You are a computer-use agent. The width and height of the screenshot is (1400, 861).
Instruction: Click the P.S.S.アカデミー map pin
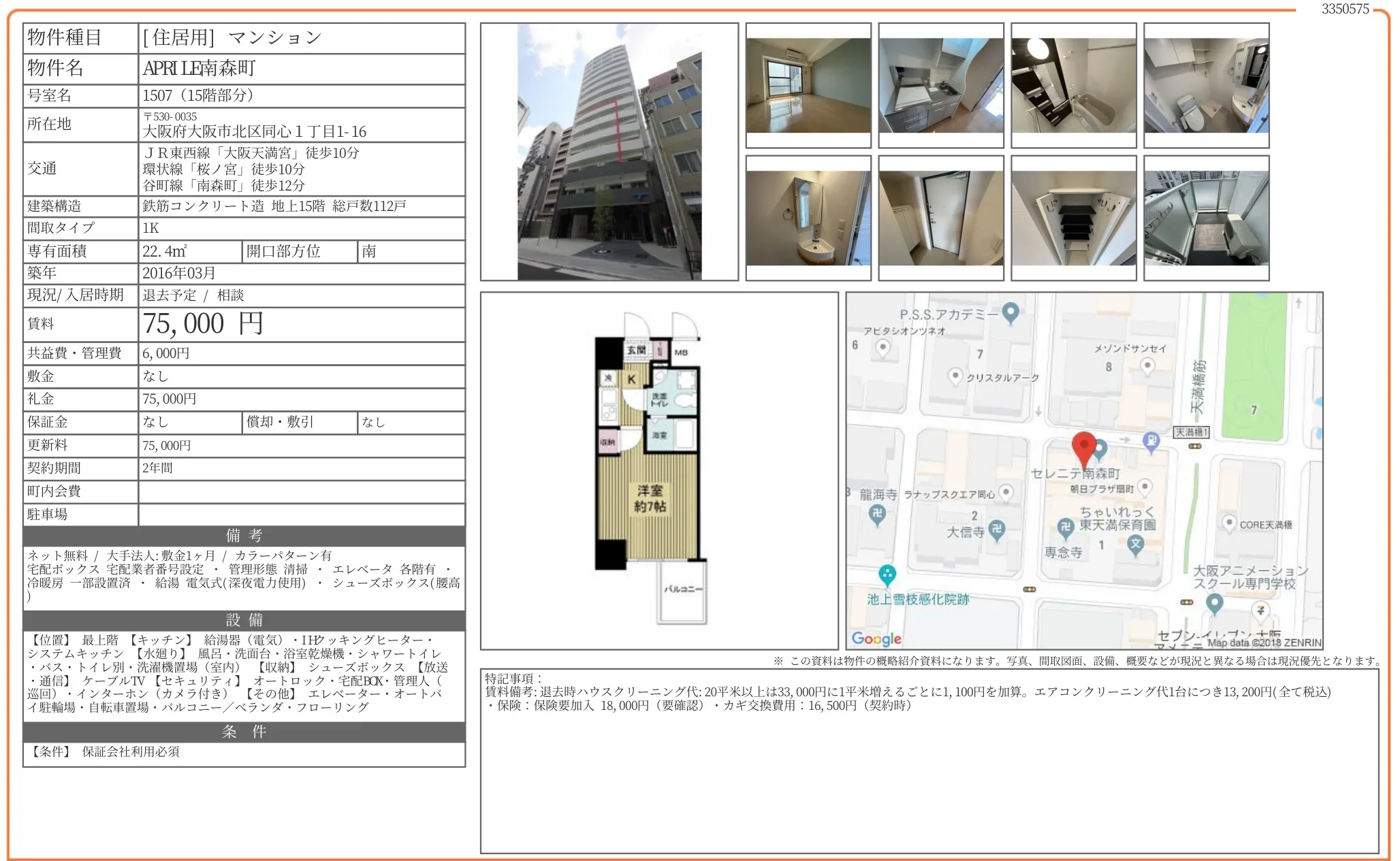(1010, 312)
